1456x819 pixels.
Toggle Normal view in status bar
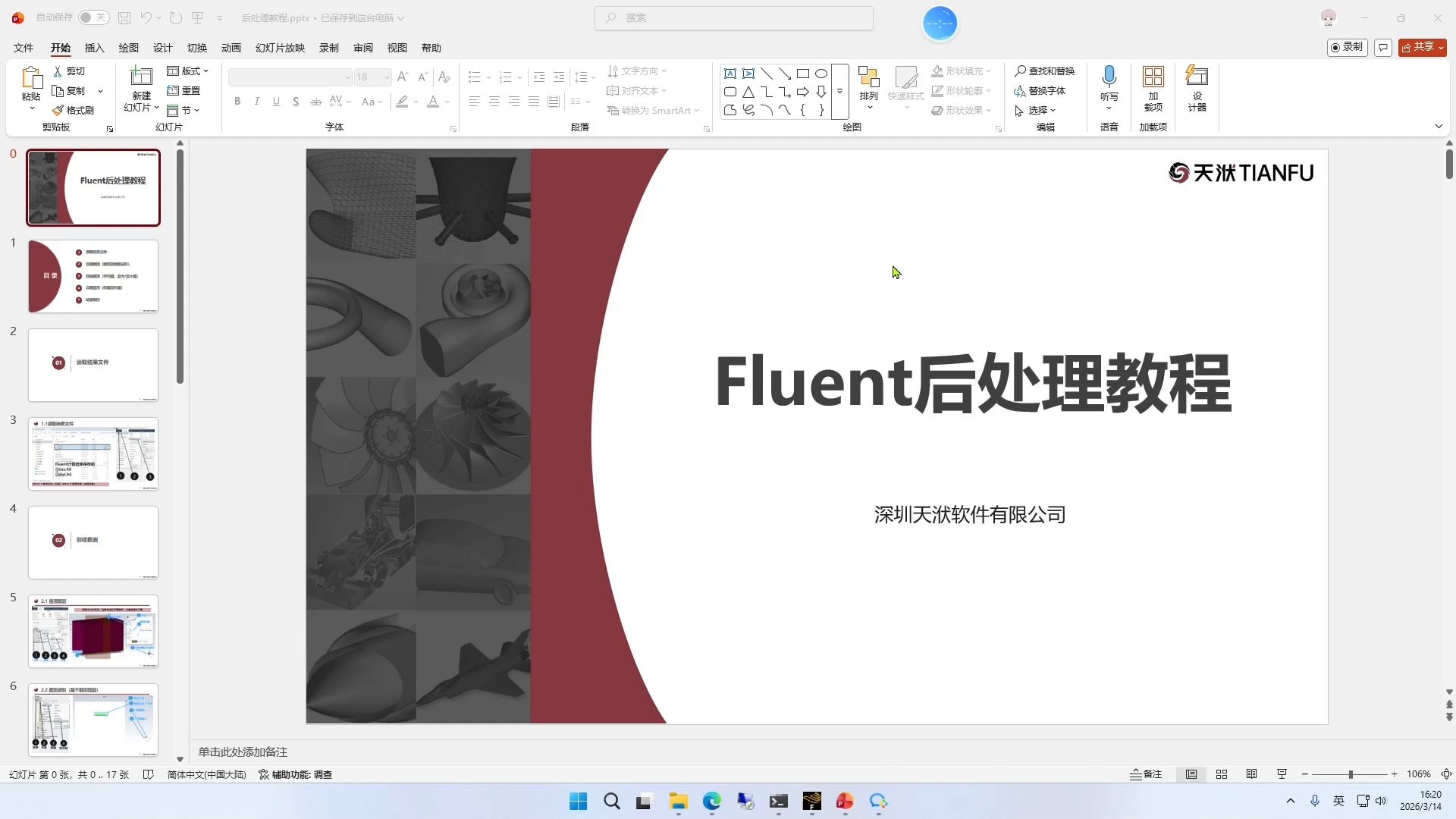(x=1191, y=774)
